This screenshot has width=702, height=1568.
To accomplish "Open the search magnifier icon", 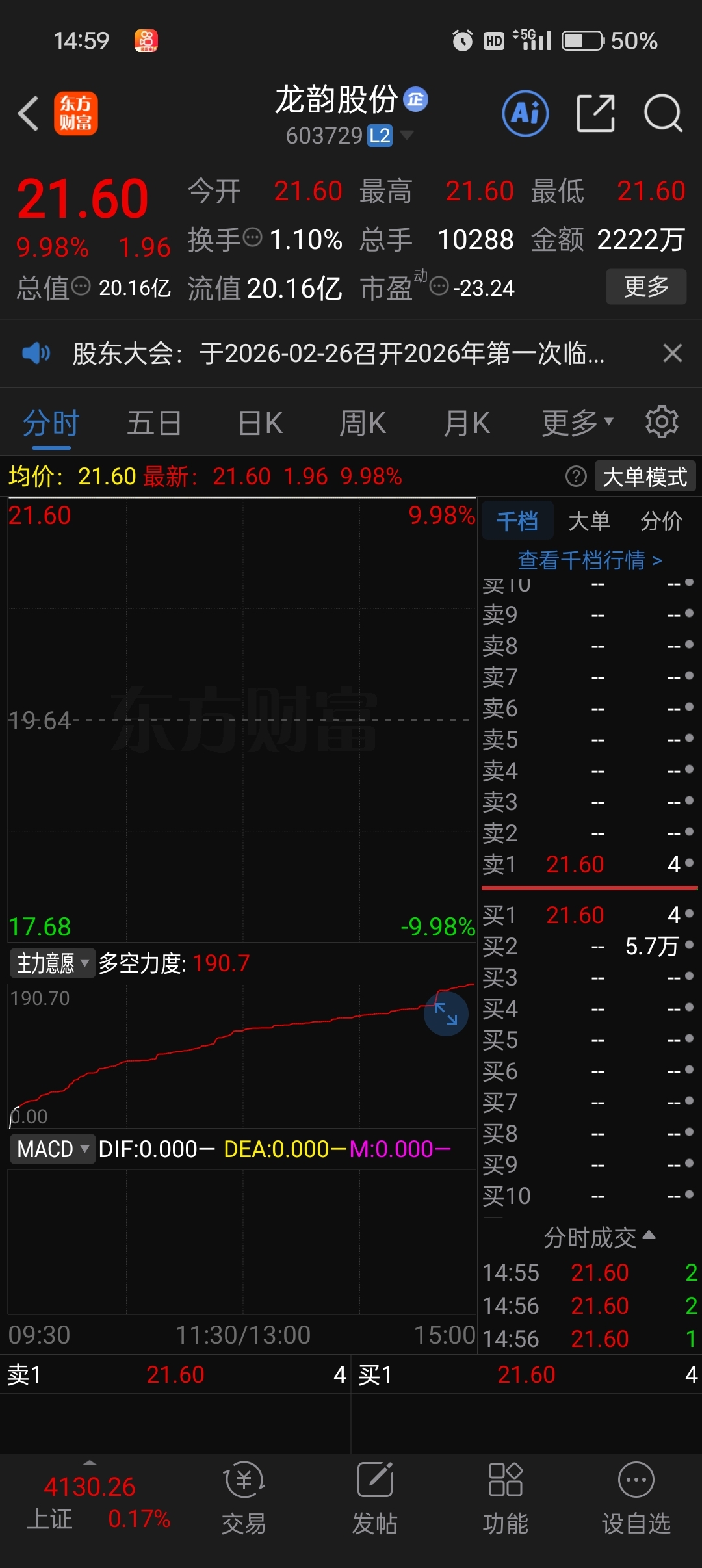I will 663,113.
